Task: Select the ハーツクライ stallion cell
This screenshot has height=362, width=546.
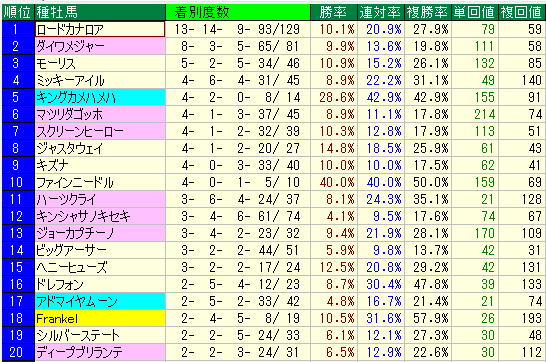Action: [x=100, y=199]
